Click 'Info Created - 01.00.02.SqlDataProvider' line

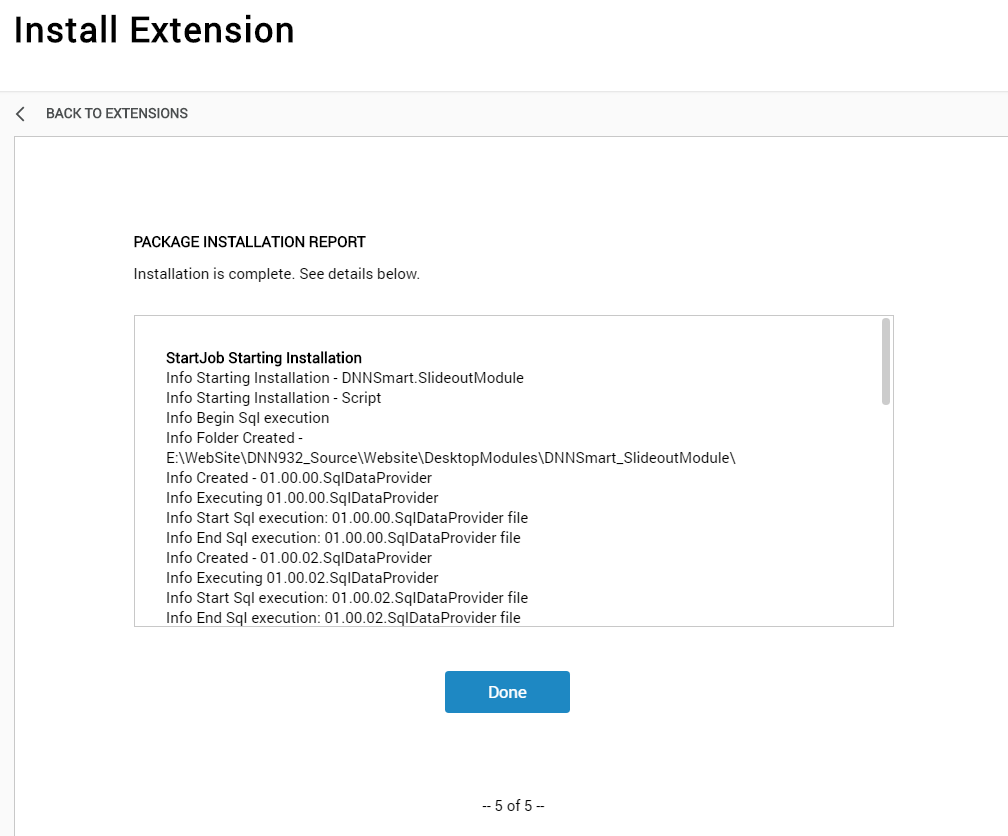tap(299, 558)
